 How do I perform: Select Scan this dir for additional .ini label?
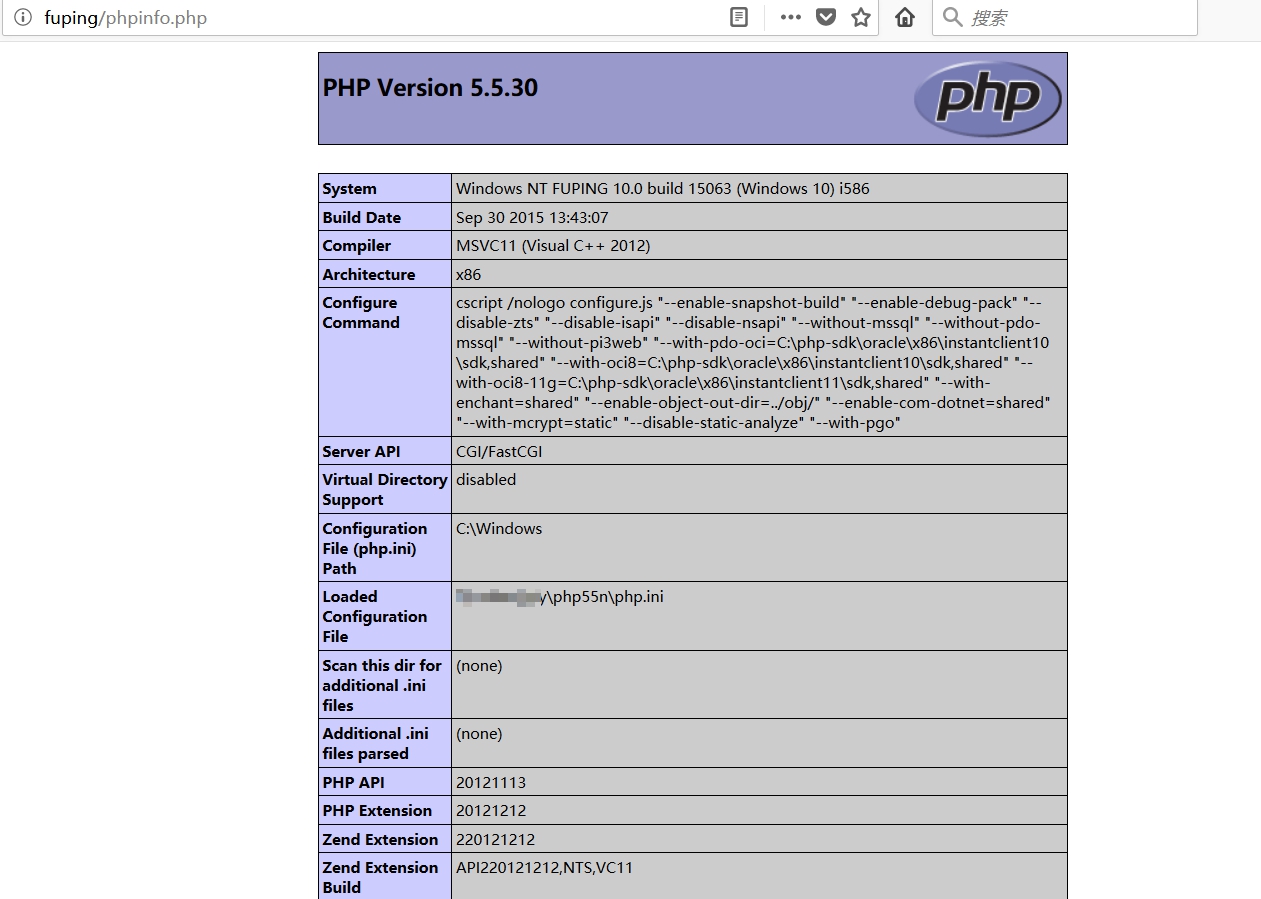[x=381, y=685]
